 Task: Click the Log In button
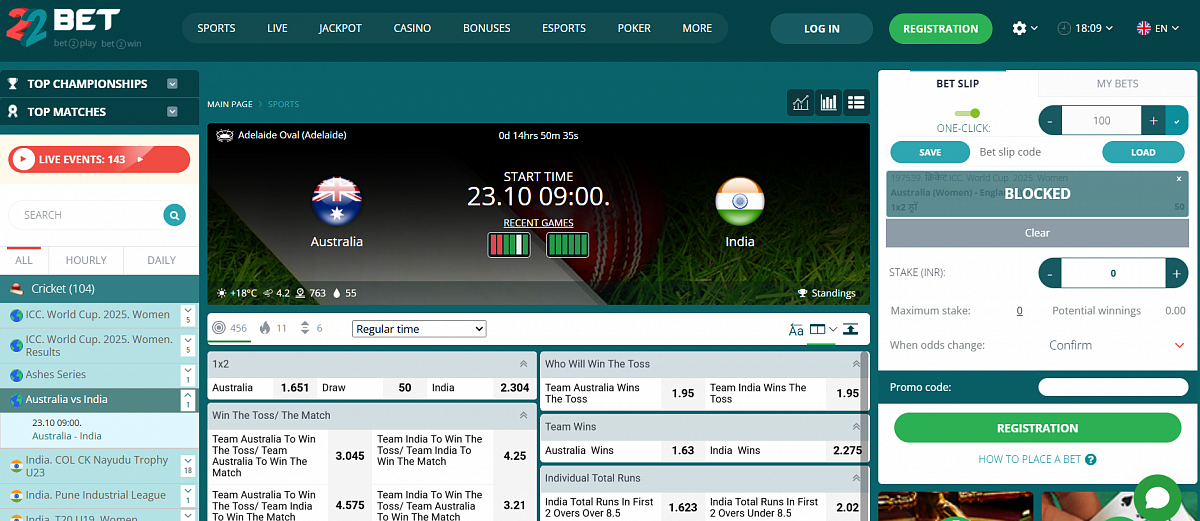coord(821,29)
